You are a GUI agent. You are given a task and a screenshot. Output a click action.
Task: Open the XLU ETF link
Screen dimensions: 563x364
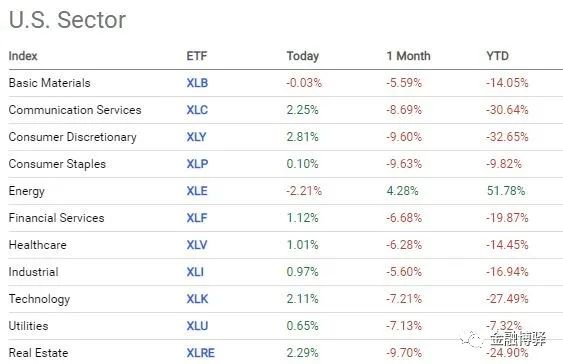click(197, 326)
